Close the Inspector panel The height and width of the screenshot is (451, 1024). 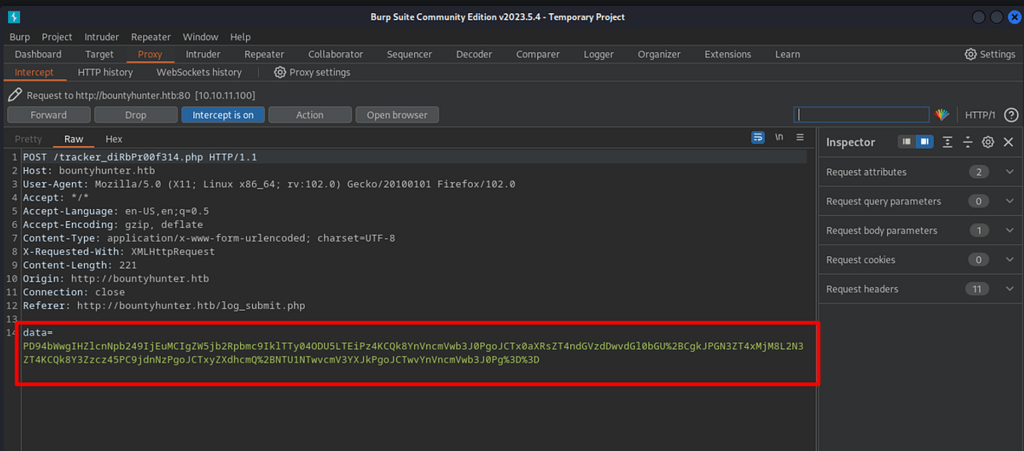pos(1008,143)
